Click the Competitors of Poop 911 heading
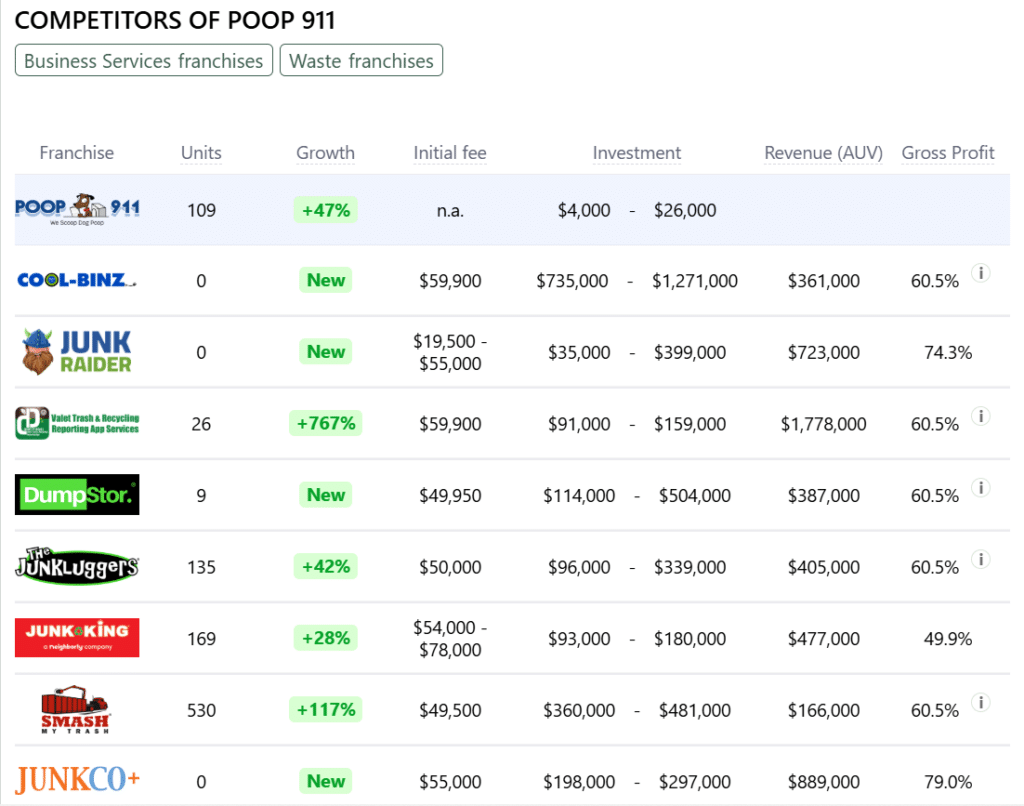Viewport: 1024px width, 806px height. tap(175, 20)
